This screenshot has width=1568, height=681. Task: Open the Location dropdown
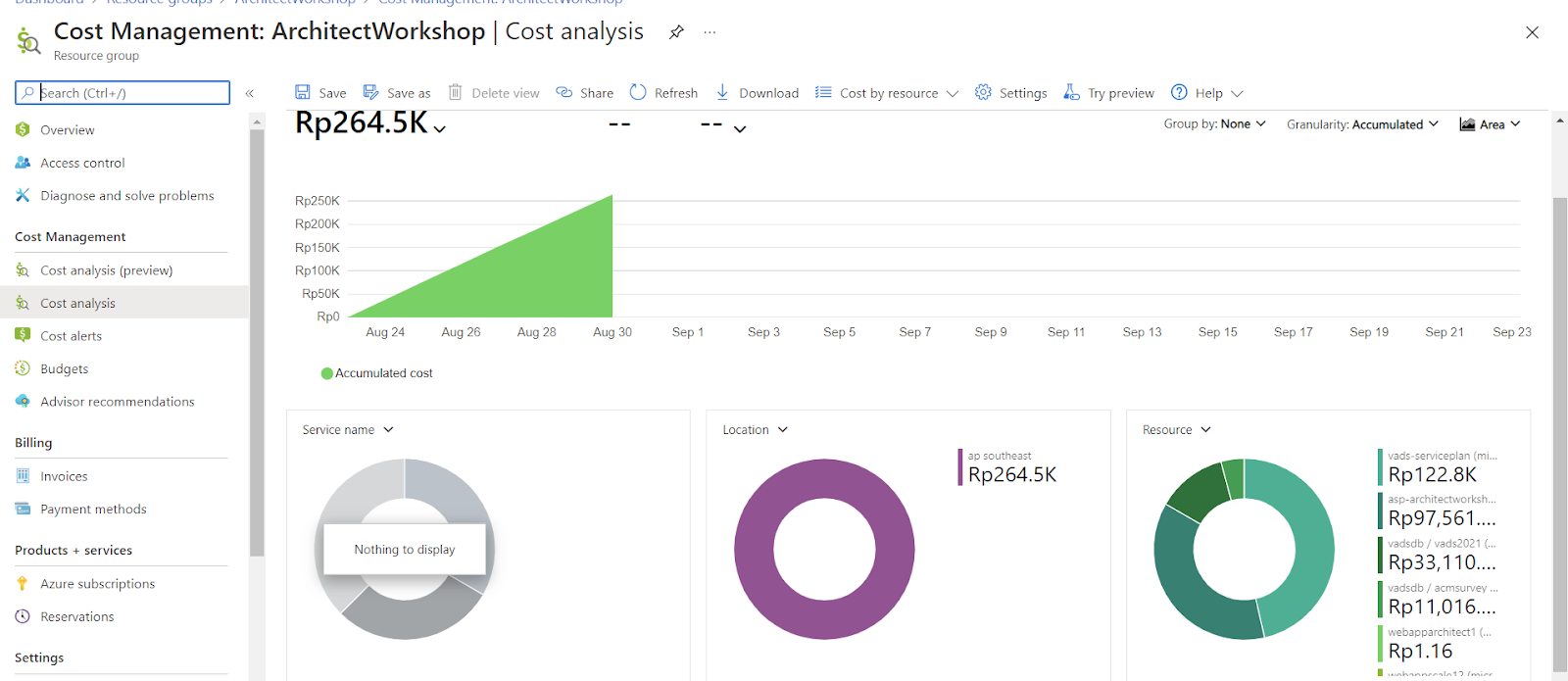[756, 430]
